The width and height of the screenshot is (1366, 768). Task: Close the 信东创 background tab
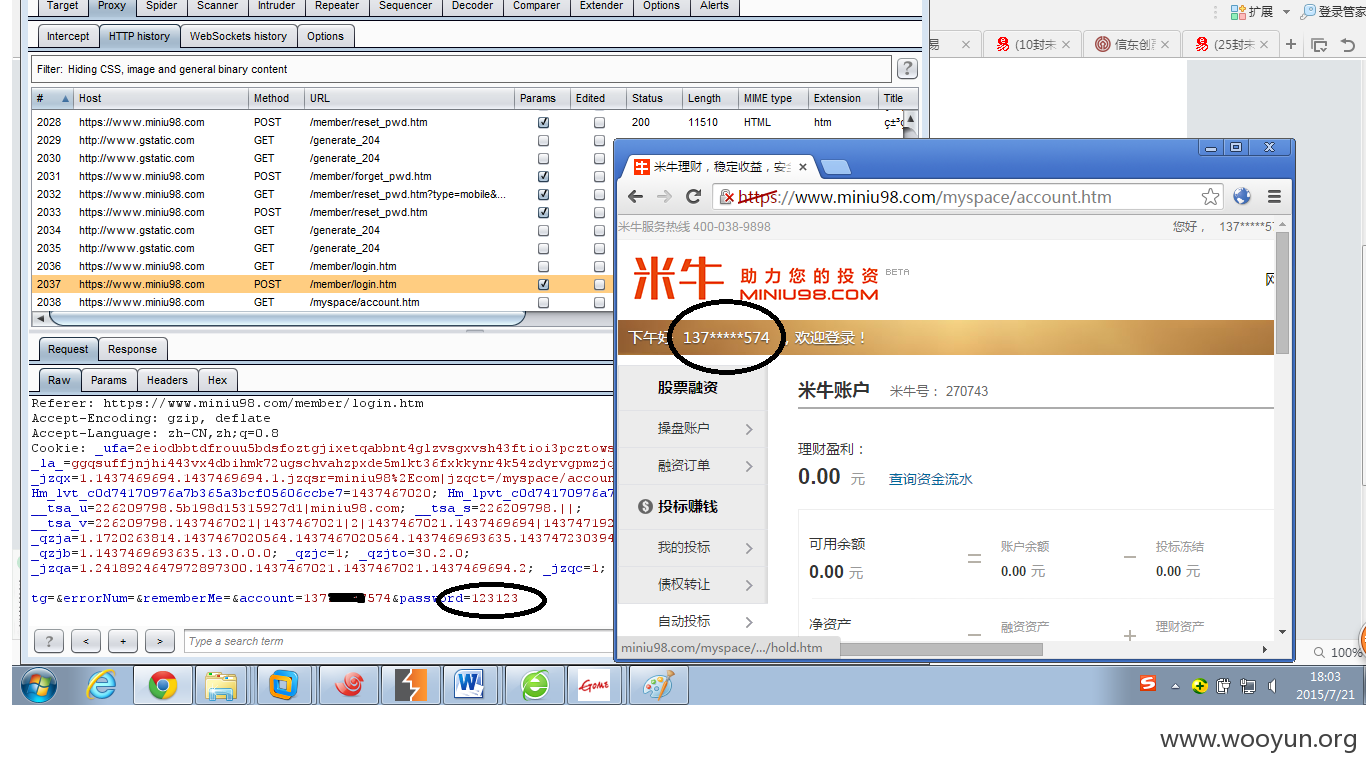pyautogui.click(x=1167, y=44)
